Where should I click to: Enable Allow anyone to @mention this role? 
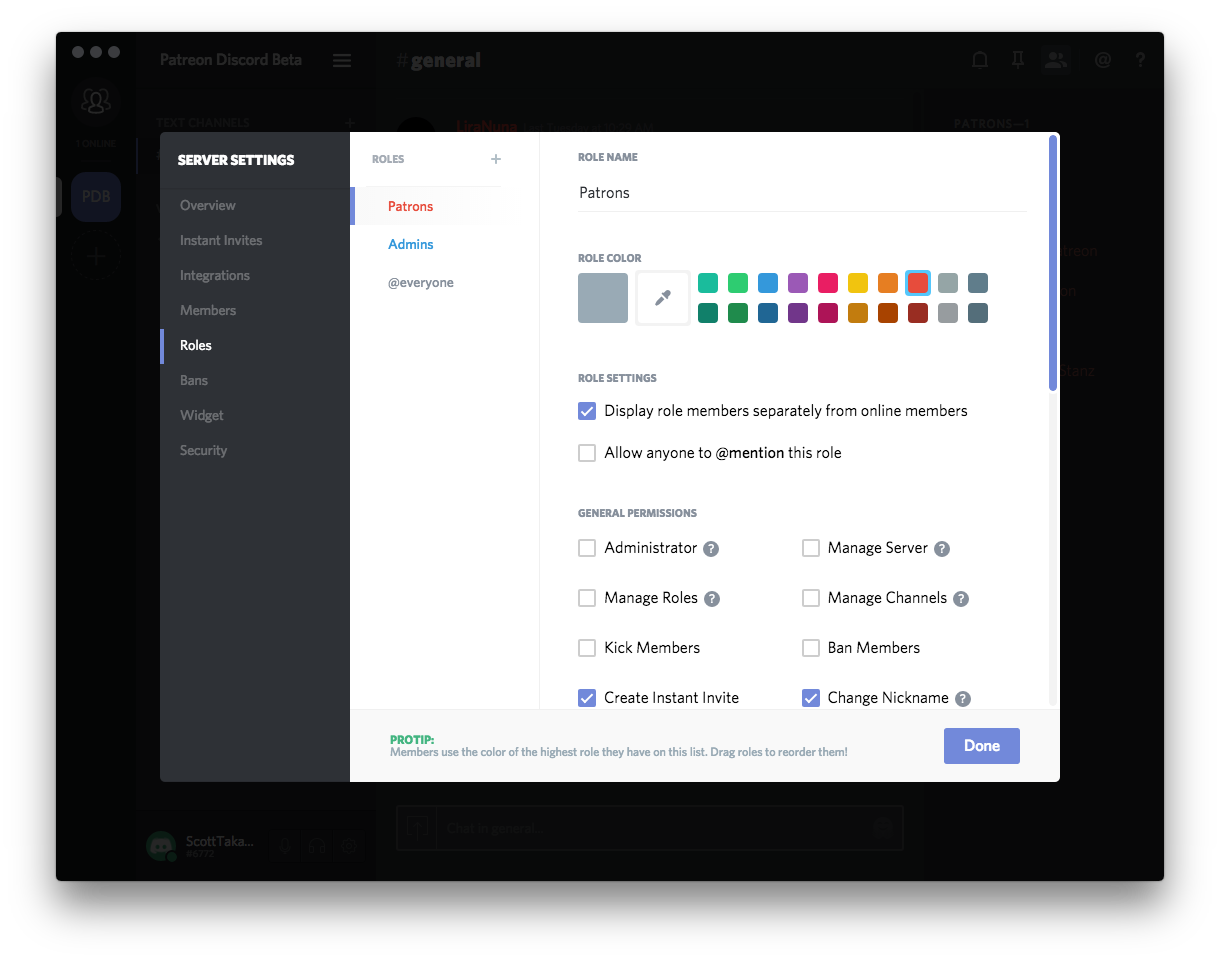pyautogui.click(x=587, y=453)
